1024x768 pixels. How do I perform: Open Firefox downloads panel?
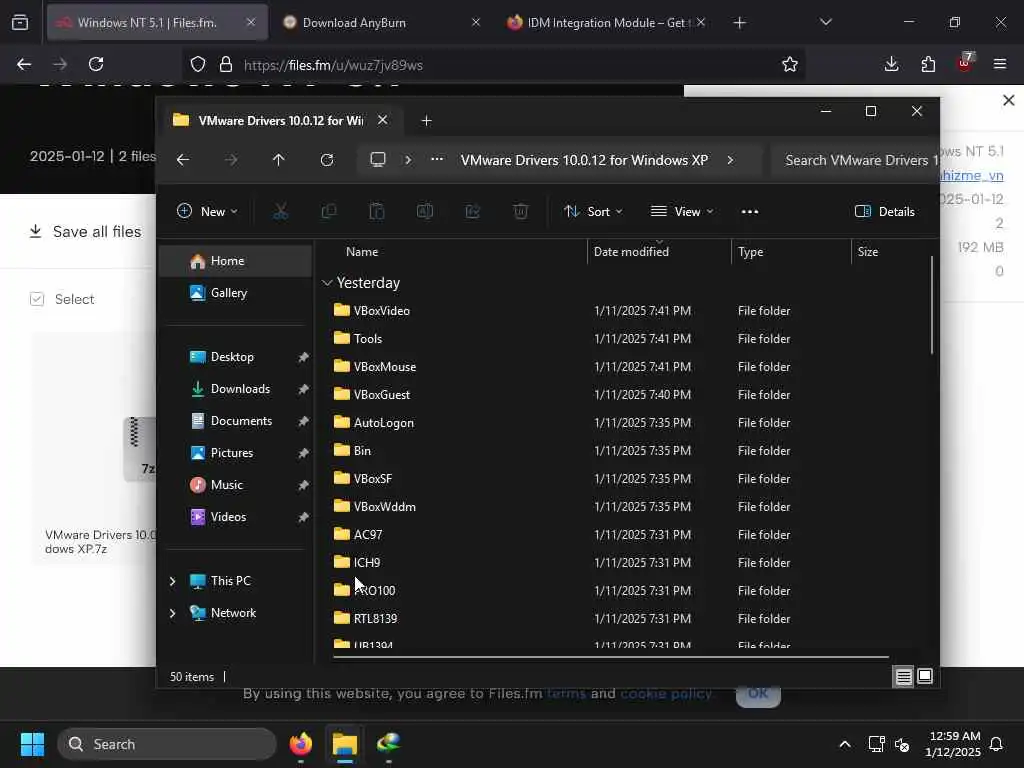pos(891,64)
